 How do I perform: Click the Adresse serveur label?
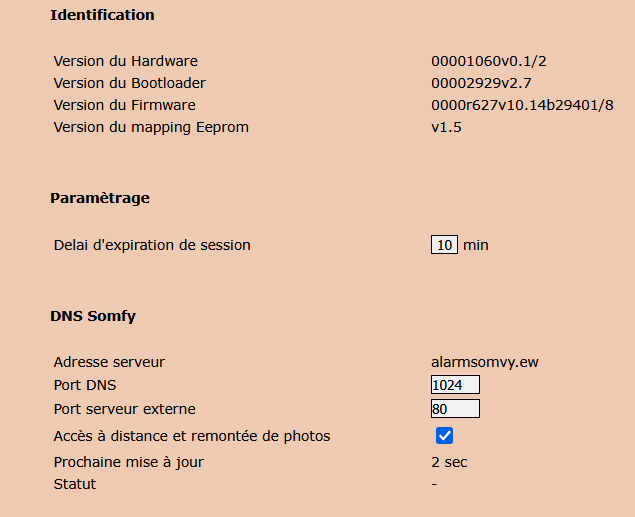point(109,362)
